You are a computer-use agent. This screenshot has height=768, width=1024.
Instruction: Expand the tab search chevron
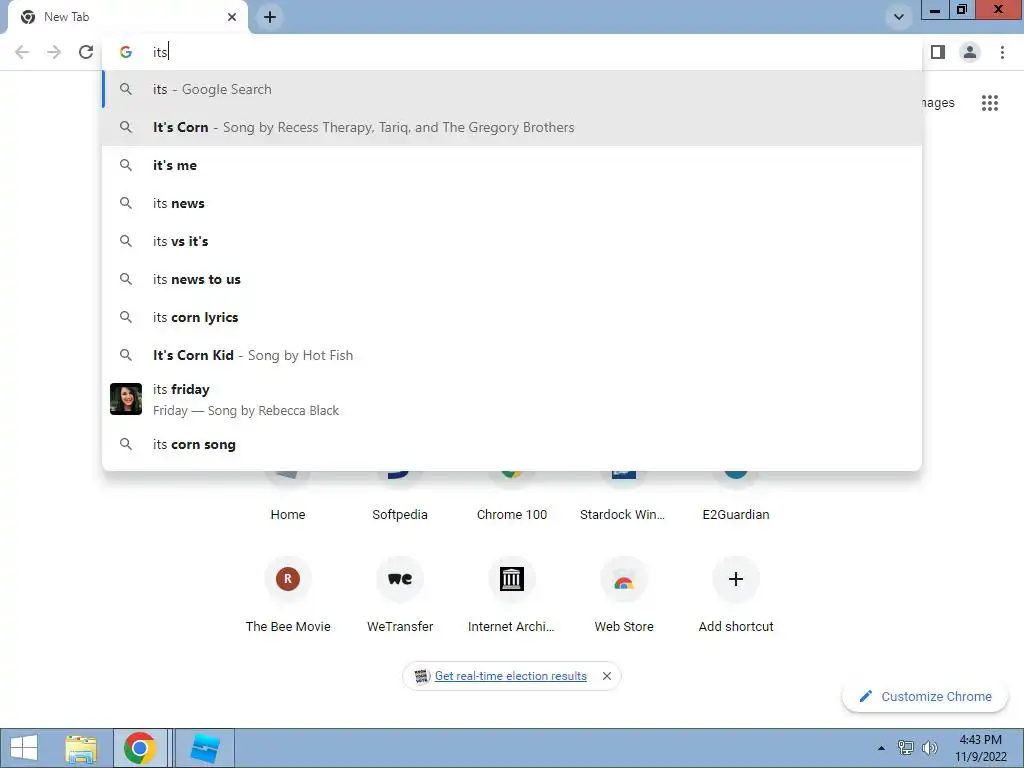(x=899, y=17)
